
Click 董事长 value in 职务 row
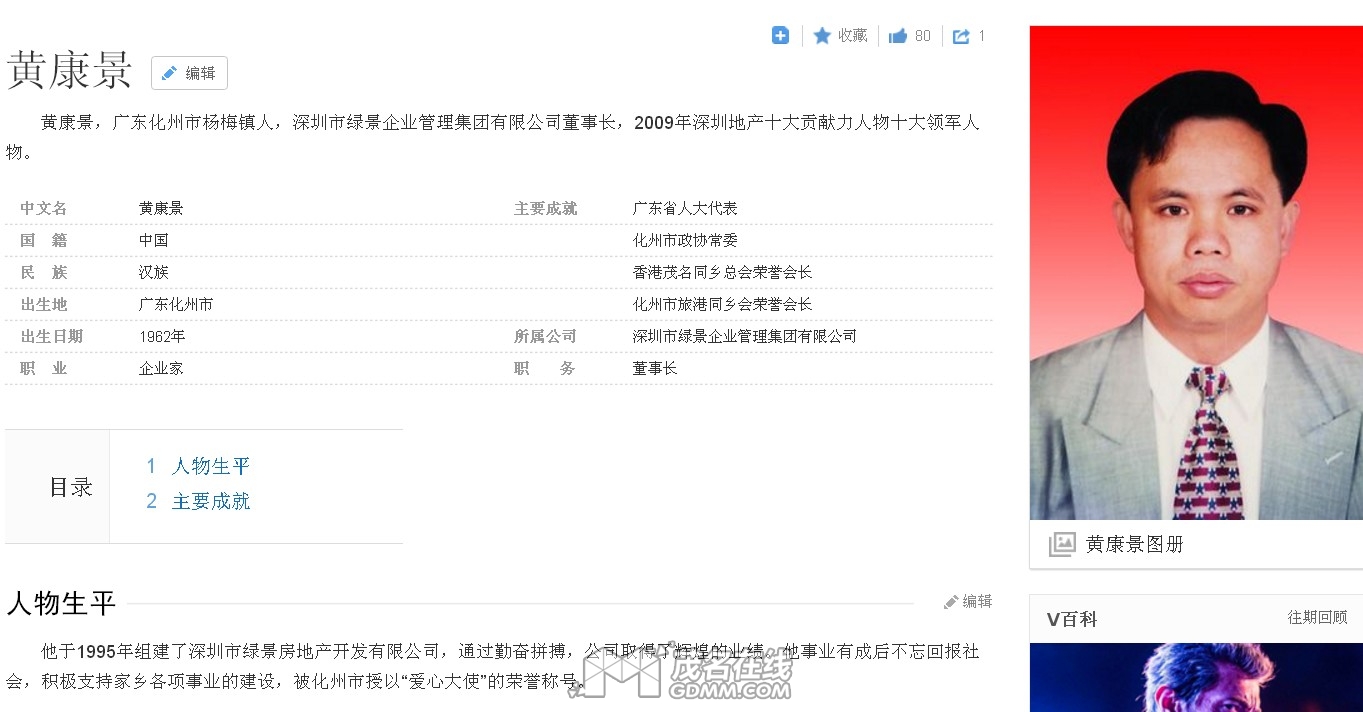655,368
